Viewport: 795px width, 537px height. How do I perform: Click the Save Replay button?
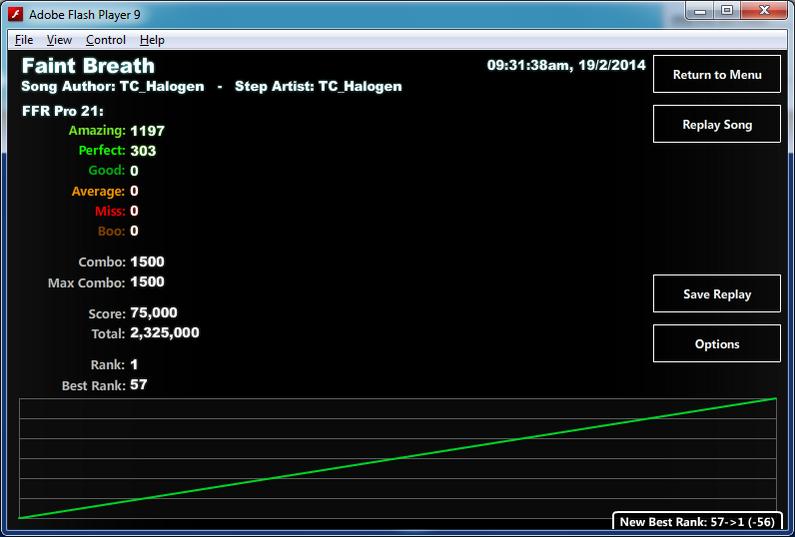coord(716,294)
